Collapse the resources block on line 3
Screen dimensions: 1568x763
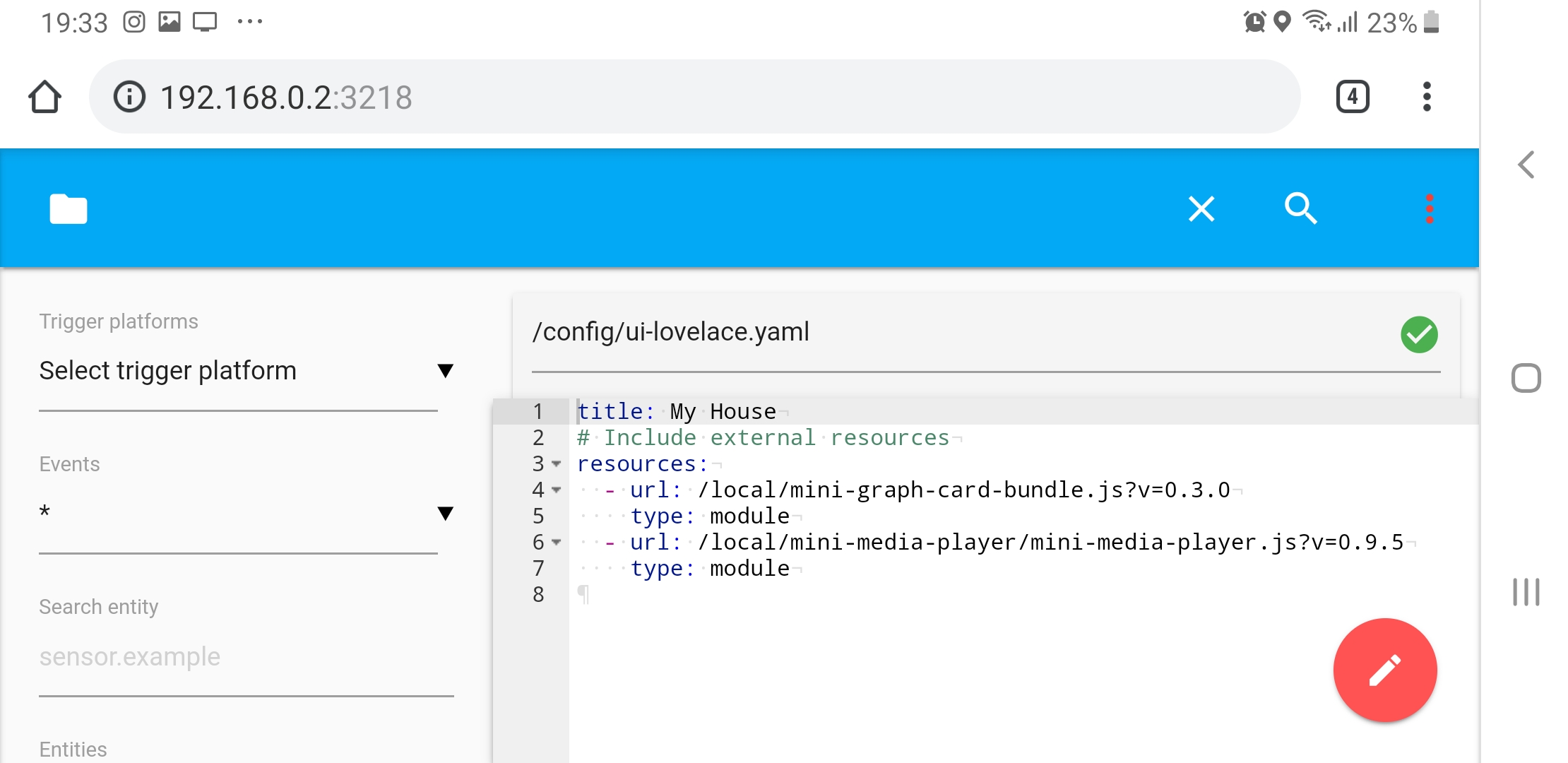pyautogui.click(x=557, y=464)
